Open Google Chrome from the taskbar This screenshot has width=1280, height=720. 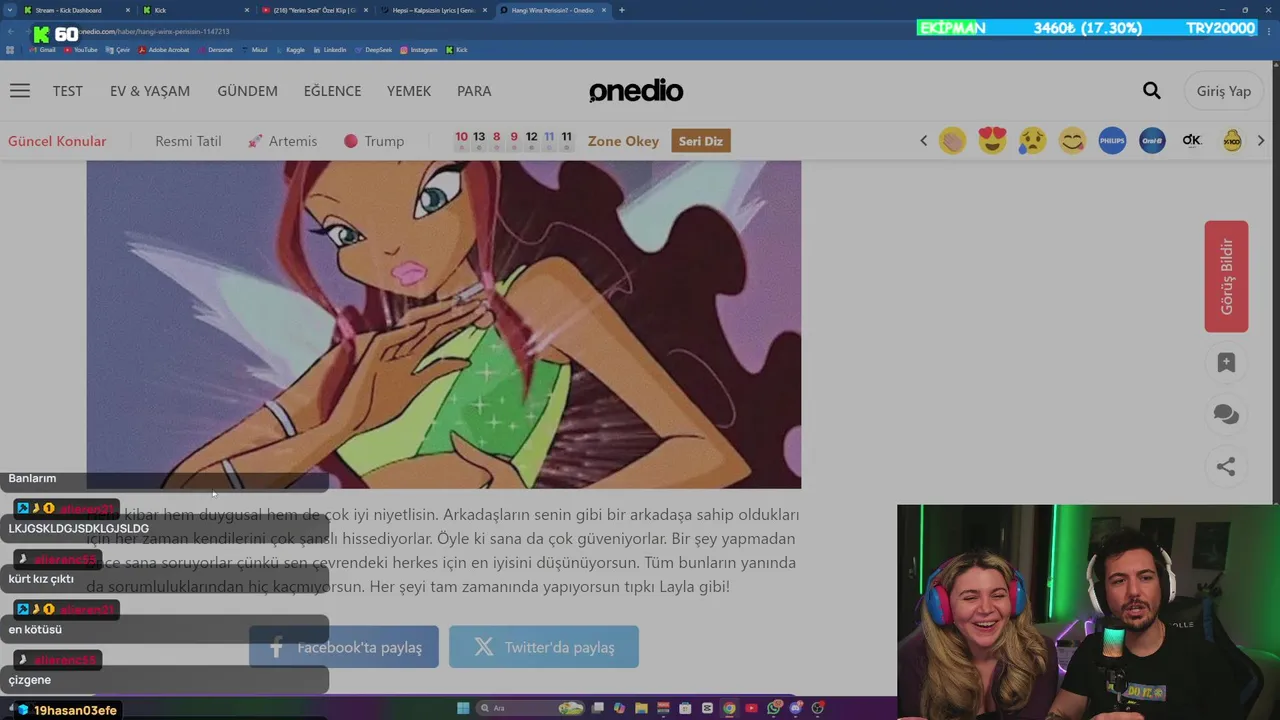coord(729,708)
